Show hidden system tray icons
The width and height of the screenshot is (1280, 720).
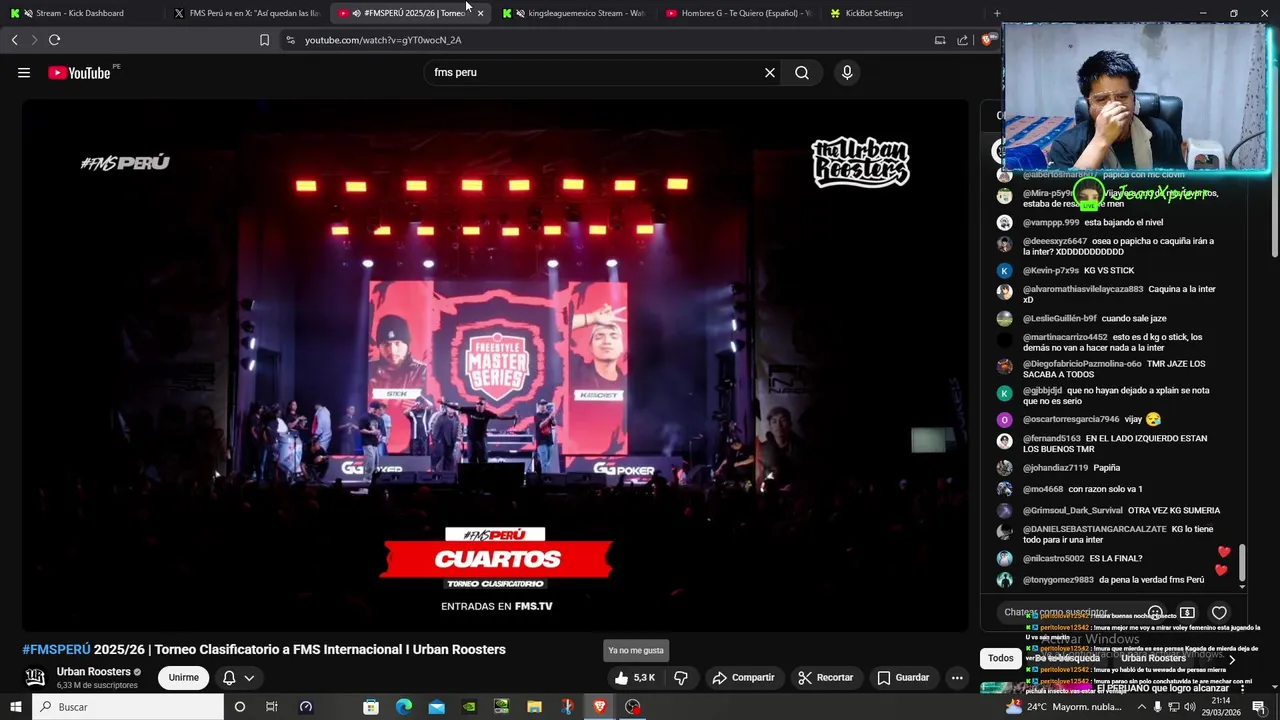click(1141, 707)
